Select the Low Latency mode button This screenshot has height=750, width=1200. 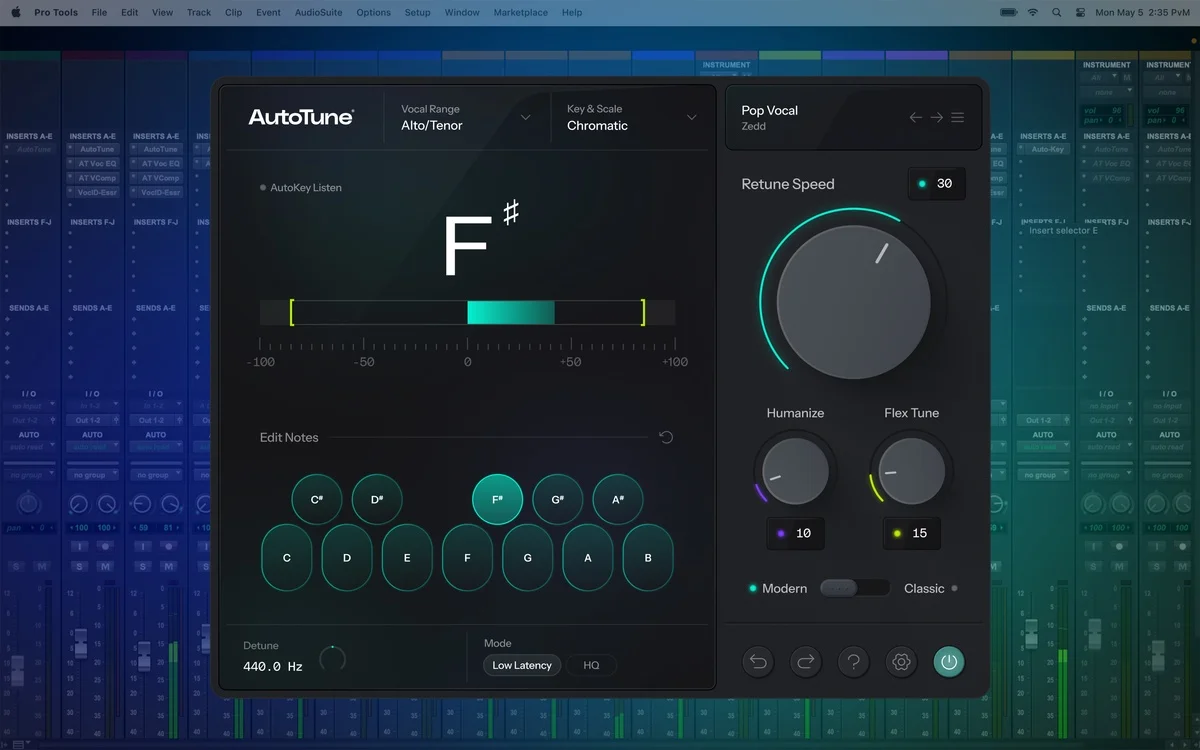pyautogui.click(x=521, y=665)
